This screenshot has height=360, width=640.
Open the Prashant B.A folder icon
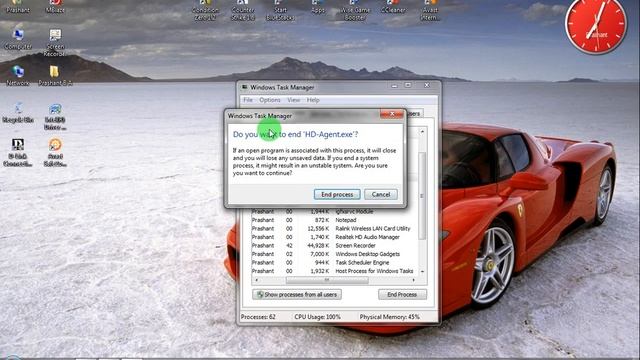pyautogui.click(x=55, y=76)
